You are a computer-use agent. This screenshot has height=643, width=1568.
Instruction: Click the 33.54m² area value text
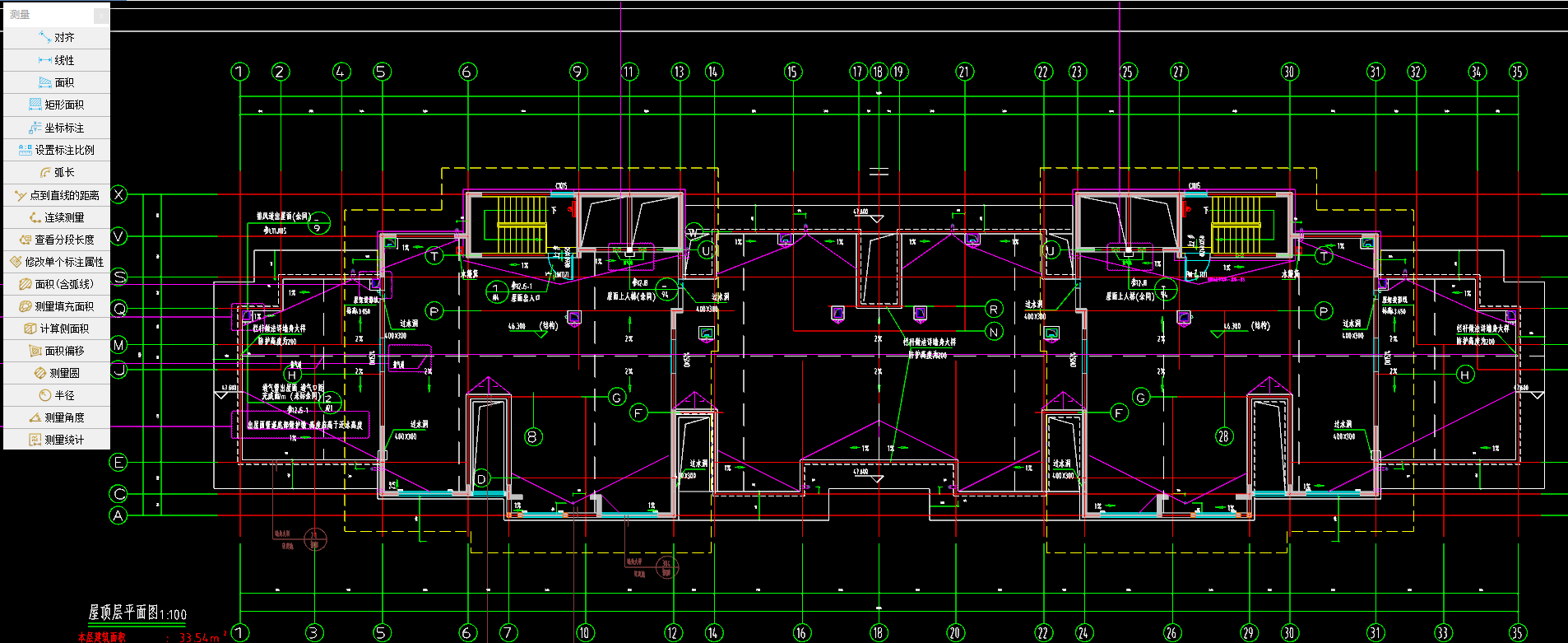coord(202,637)
